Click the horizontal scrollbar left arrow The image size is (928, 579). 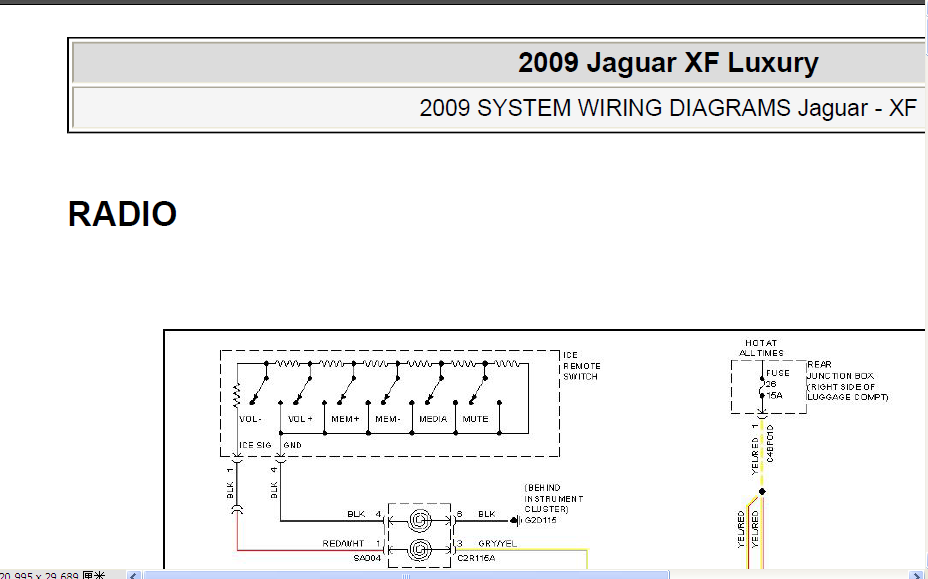[134, 575]
